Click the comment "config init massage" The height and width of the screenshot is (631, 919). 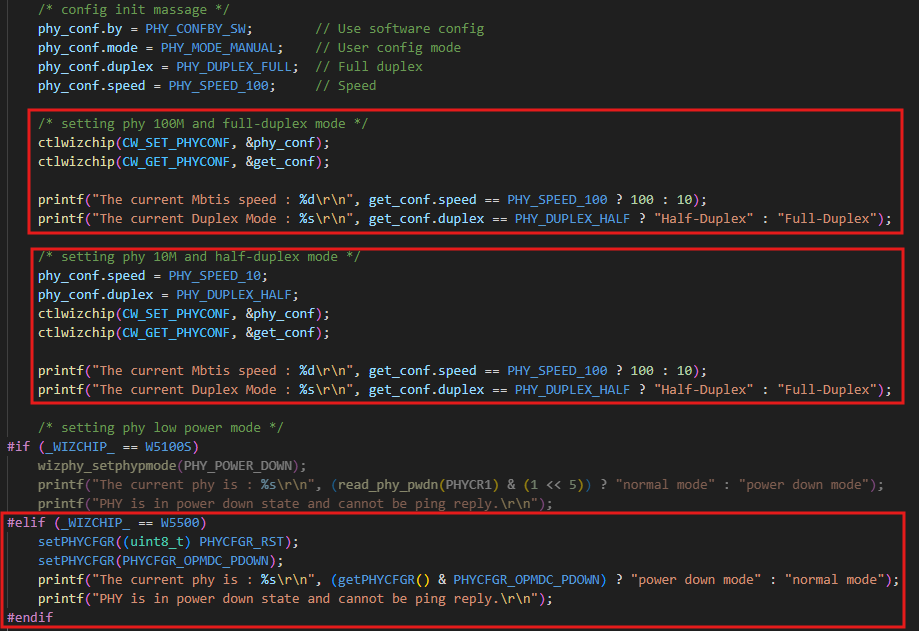click(x=134, y=9)
